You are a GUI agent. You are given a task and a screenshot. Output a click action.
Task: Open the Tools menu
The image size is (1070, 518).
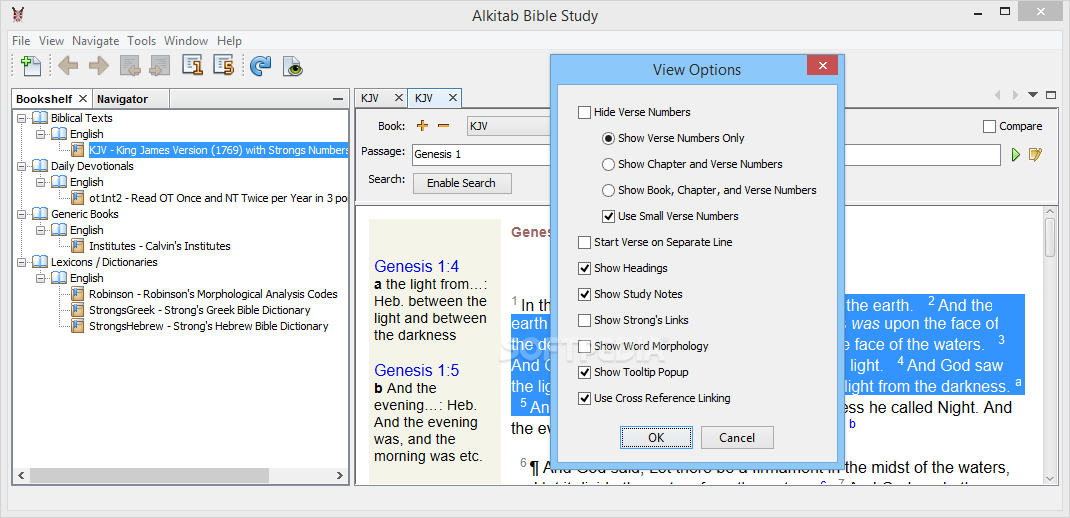click(141, 41)
